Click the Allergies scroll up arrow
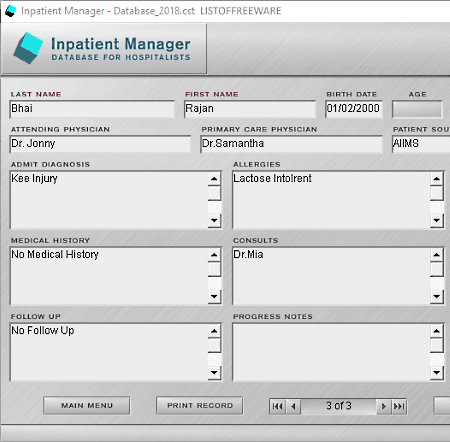450x442 pixels. click(x=437, y=179)
